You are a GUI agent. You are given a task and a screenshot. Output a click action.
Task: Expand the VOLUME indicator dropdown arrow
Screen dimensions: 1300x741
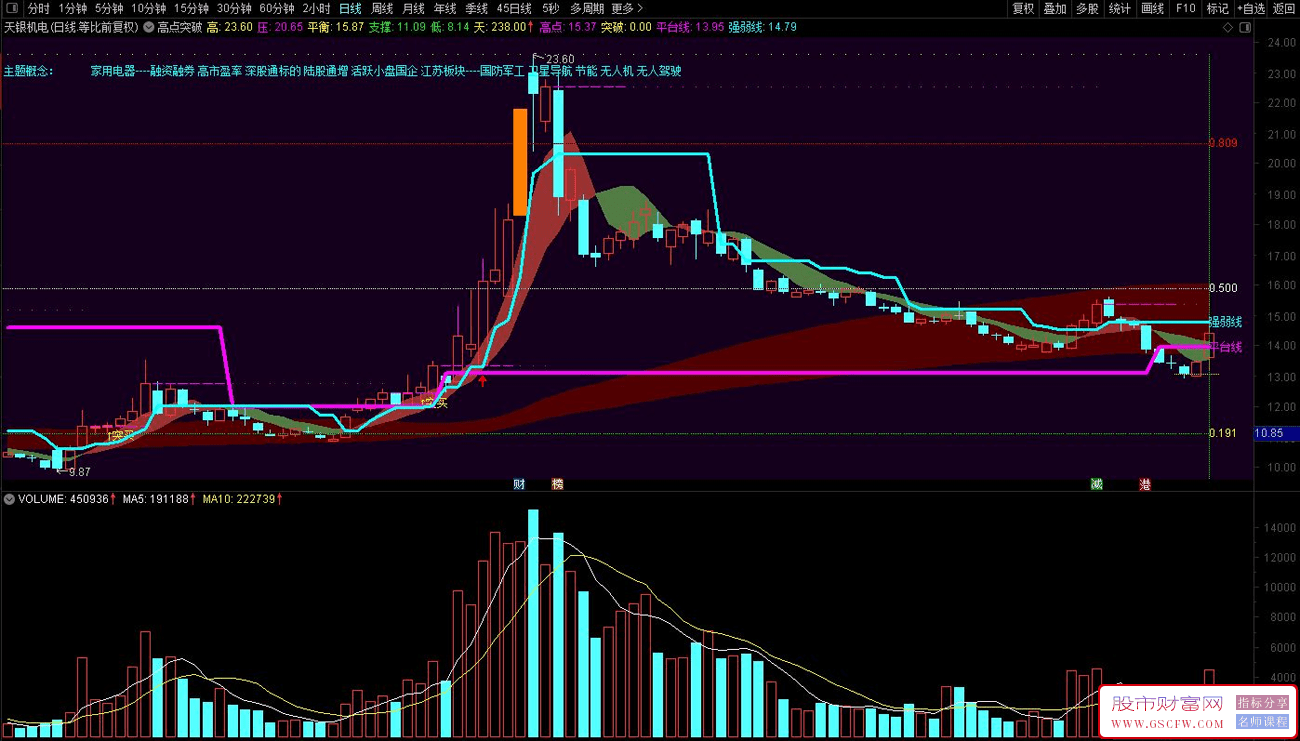tap(10, 498)
